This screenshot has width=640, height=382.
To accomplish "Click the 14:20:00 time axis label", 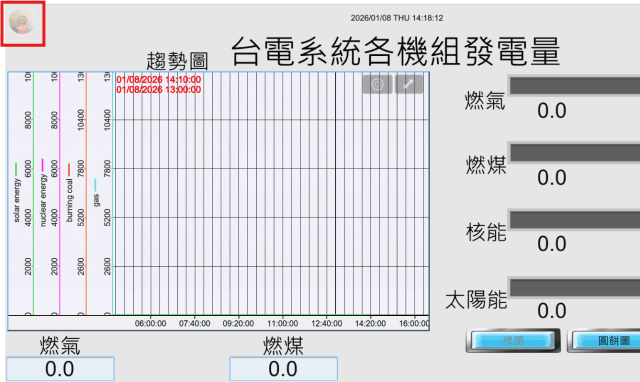I will pyautogui.click(x=370, y=324).
